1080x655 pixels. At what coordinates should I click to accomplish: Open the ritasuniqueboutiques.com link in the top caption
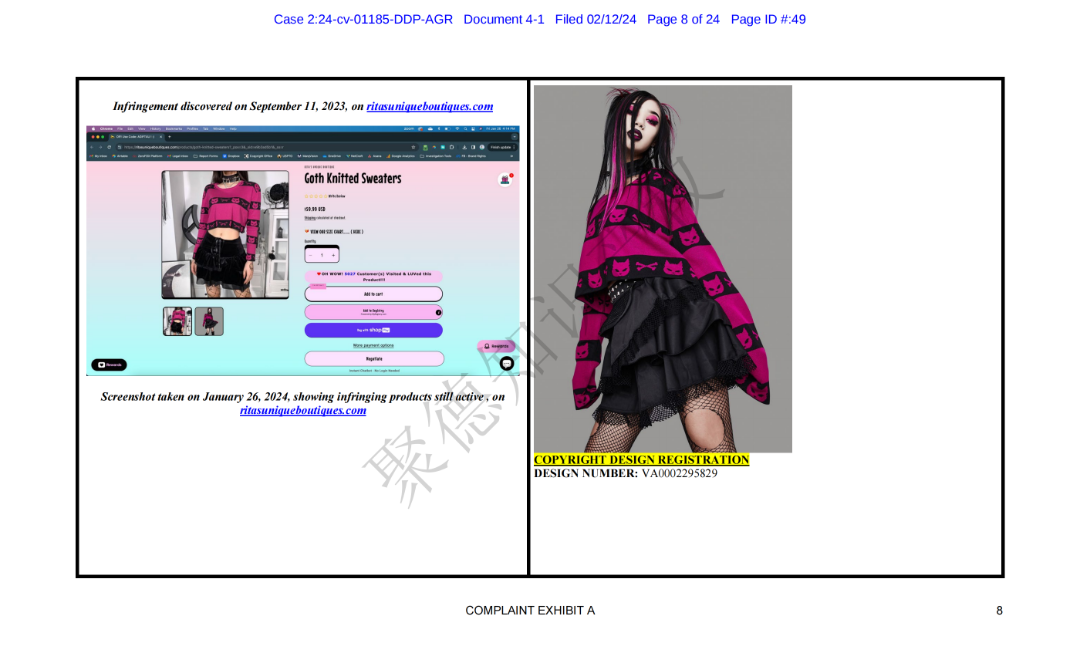pos(430,106)
